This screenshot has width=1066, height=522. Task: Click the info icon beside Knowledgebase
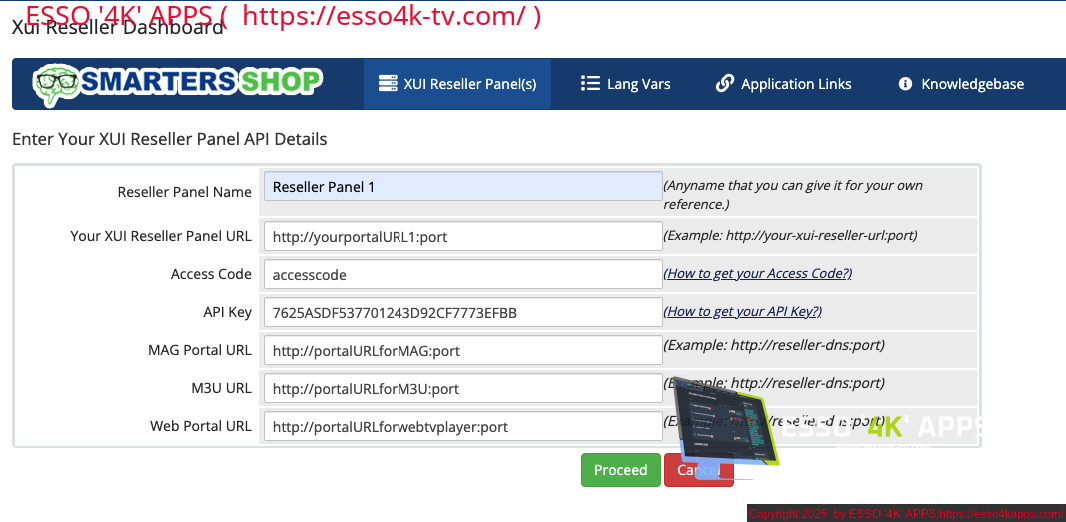pos(905,84)
